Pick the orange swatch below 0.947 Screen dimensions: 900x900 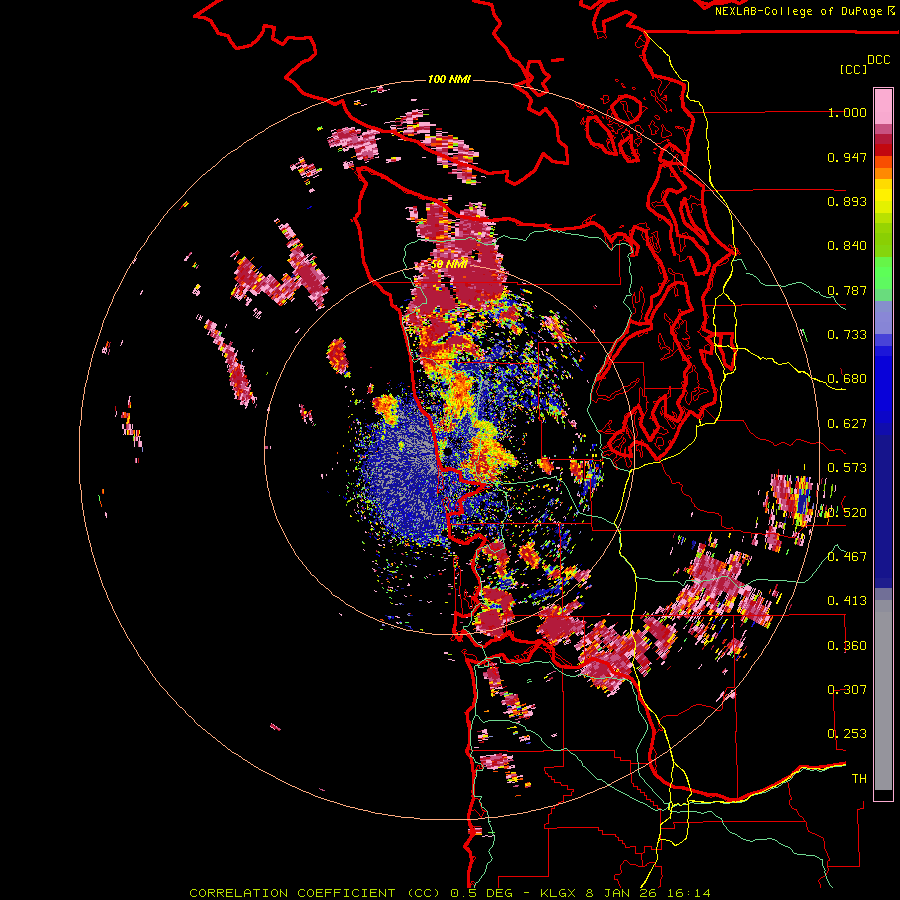click(883, 173)
